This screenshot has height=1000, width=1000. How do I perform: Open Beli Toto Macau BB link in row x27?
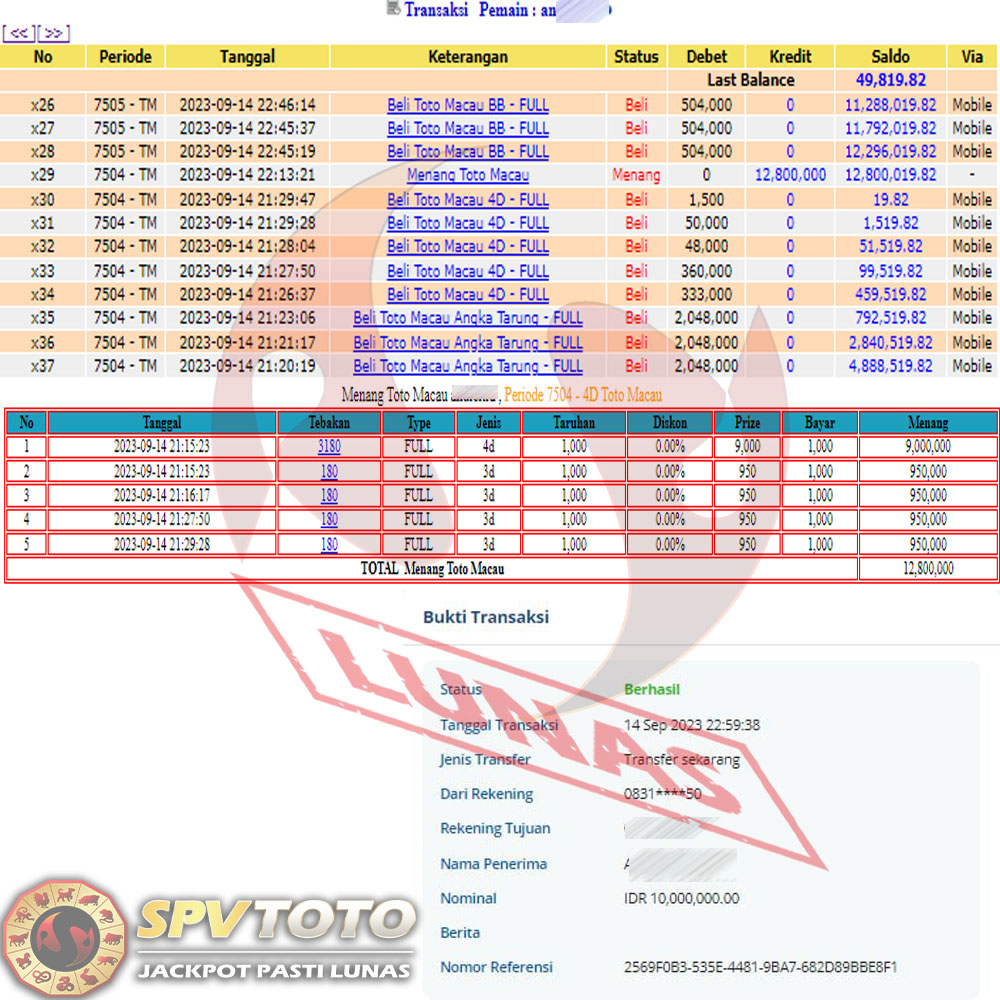(x=467, y=128)
